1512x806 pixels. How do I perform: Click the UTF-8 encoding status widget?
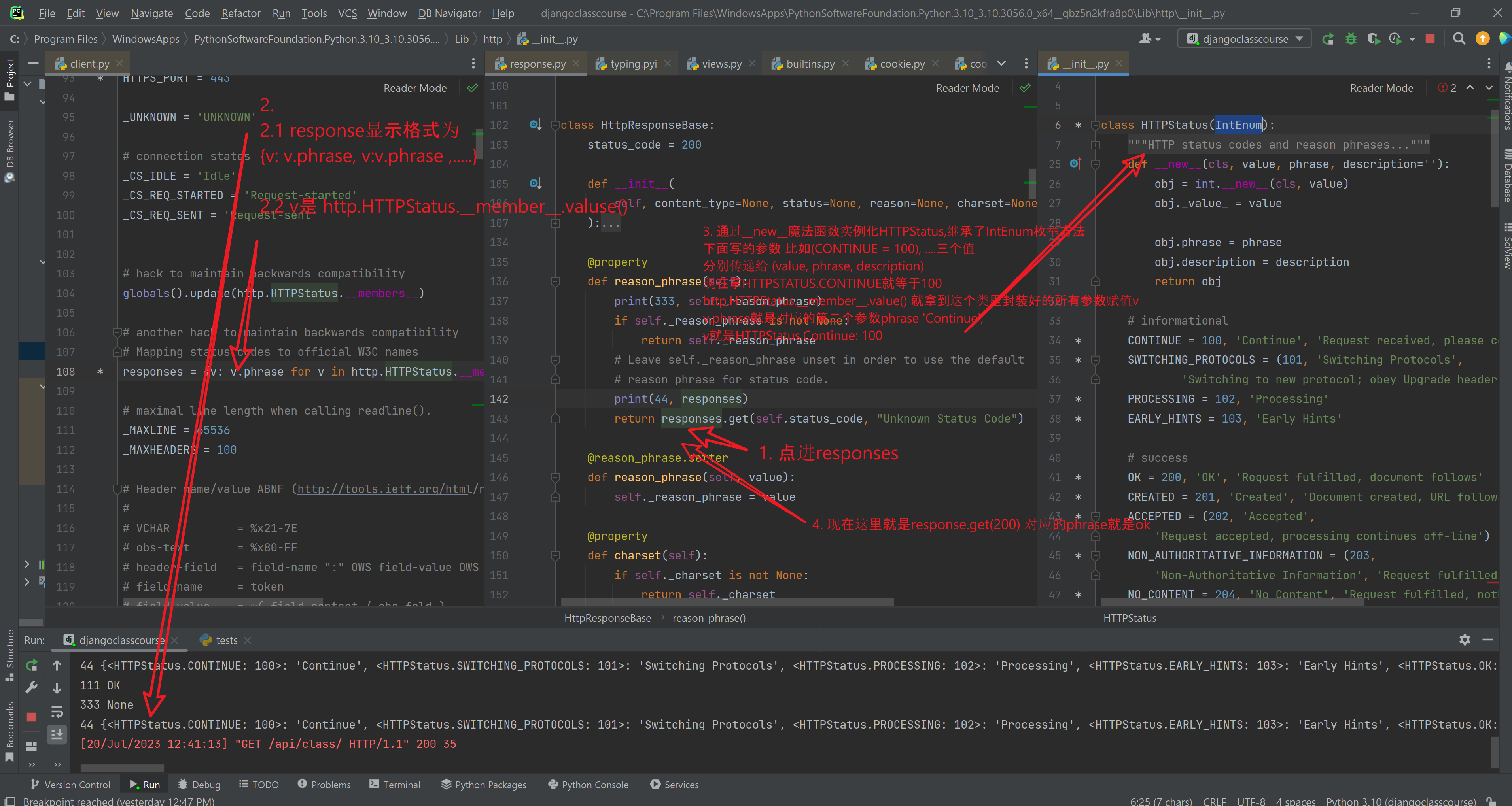pos(1251,801)
